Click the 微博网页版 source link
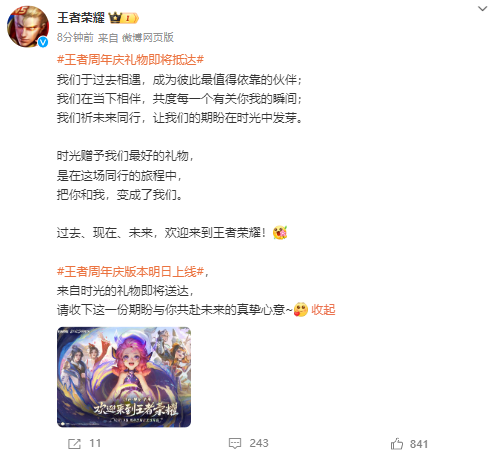This screenshot has width=492, height=455. 148,37
